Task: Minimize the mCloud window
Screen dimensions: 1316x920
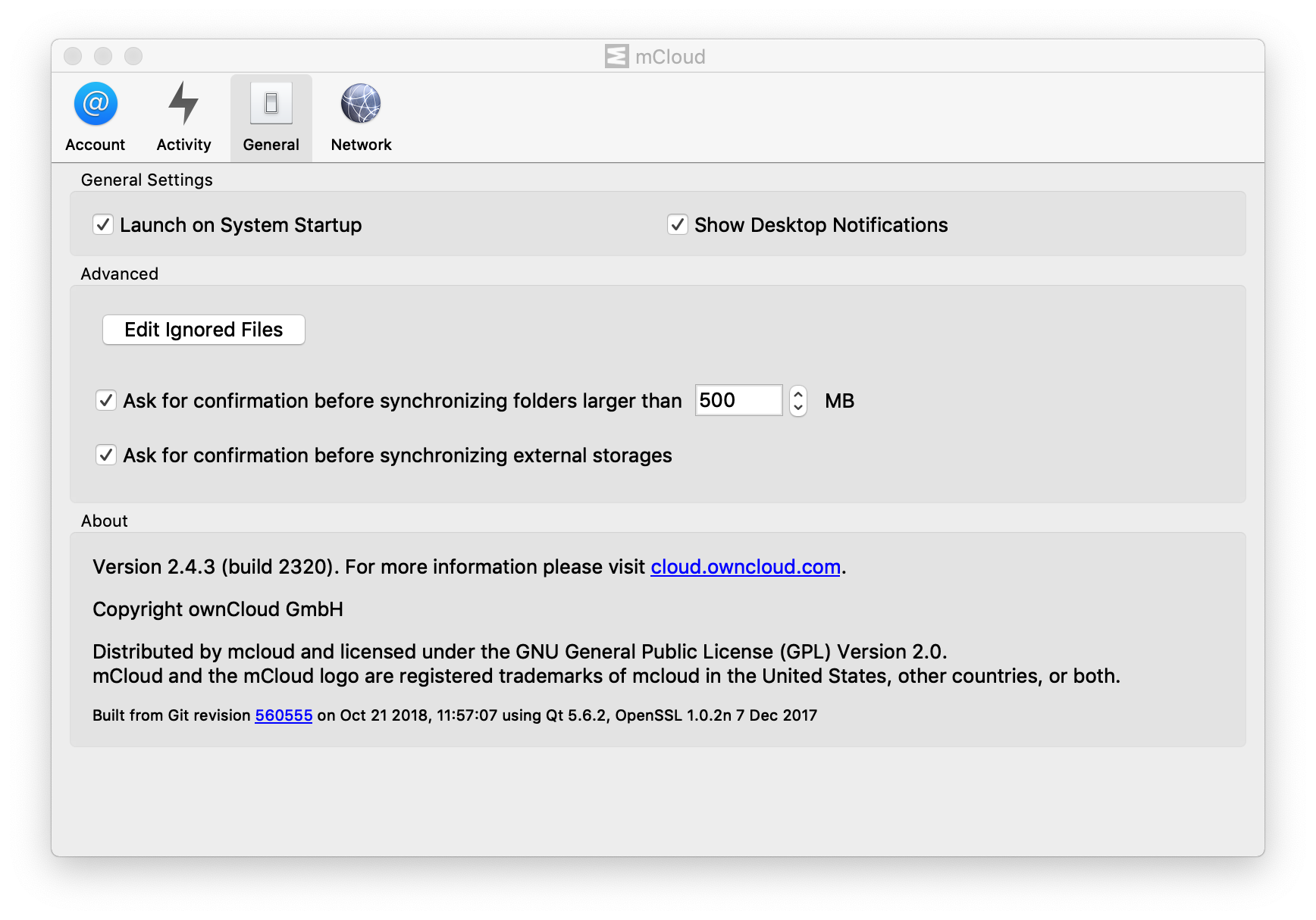Action: [103, 56]
